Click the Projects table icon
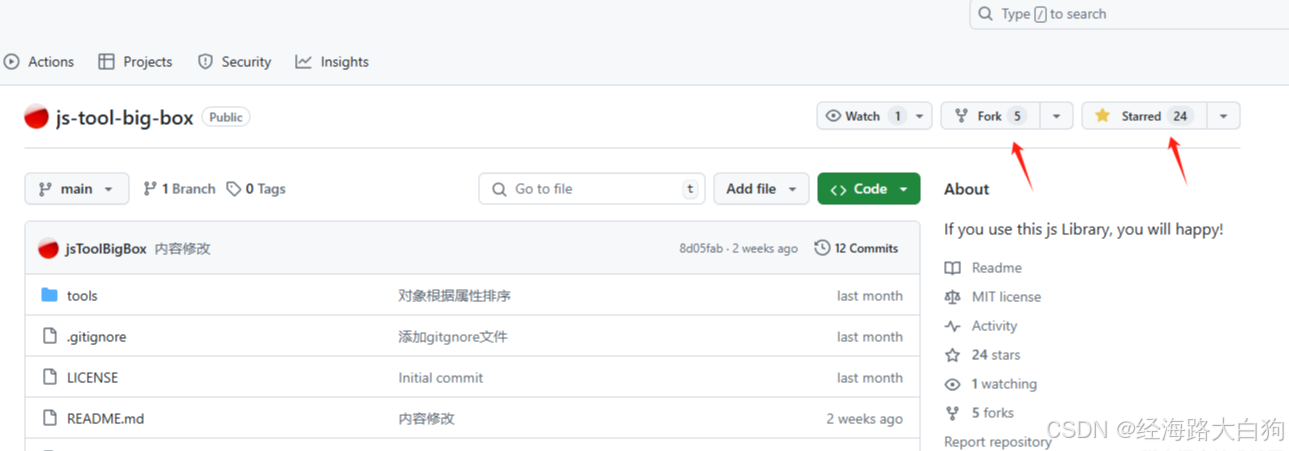1289x451 pixels. (106, 62)
